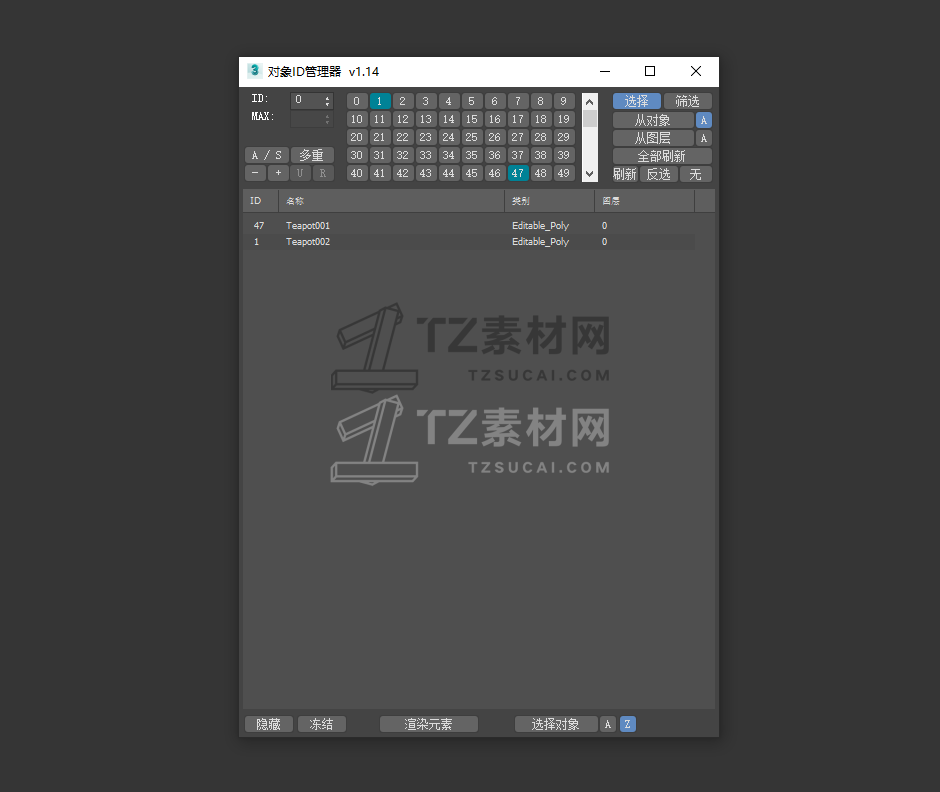
Task: Click the plus button
Action: coord(278,173)
